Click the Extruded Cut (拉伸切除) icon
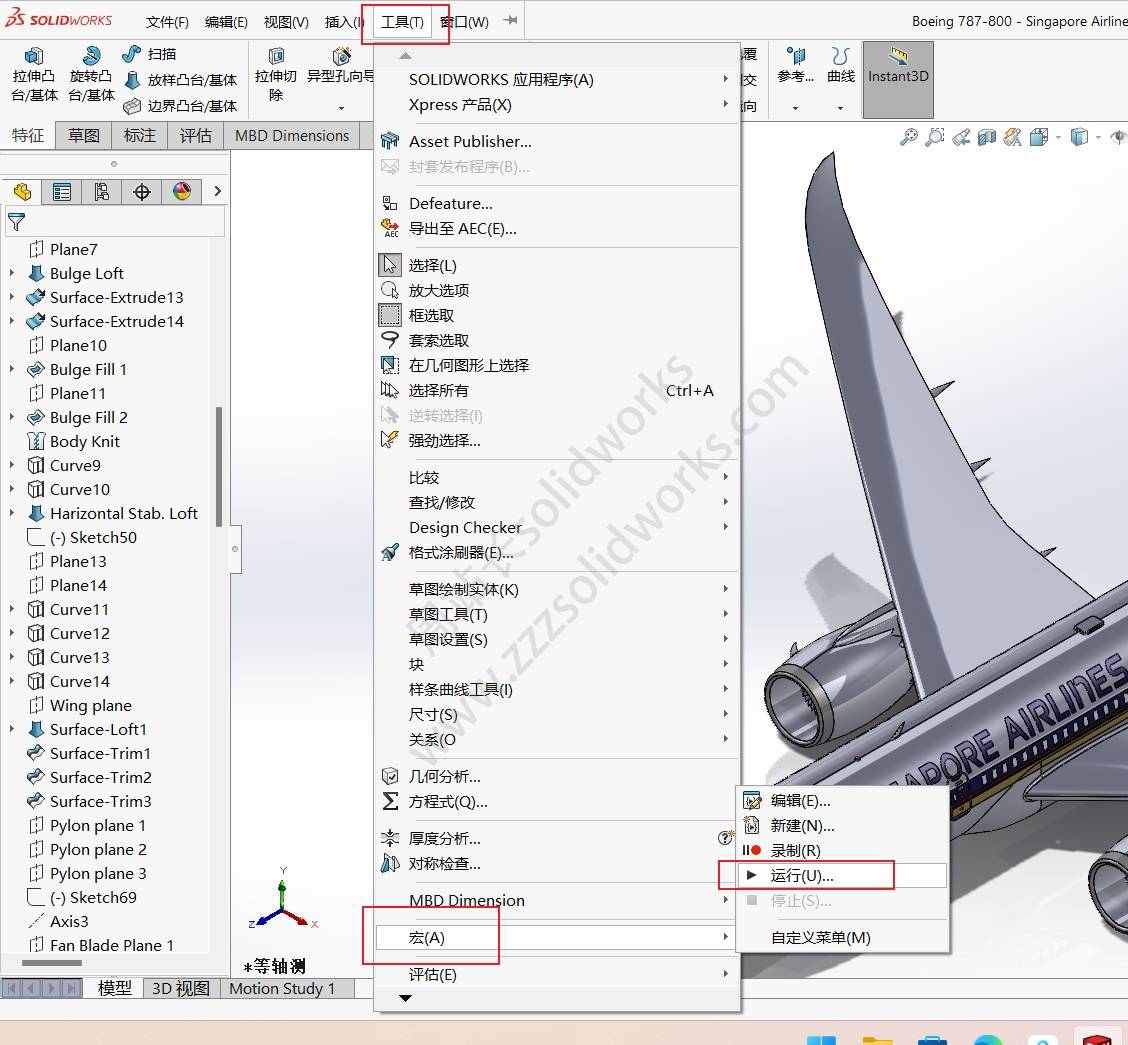The width and height of the screenshot is (1128, 1045). coord(276,56)
